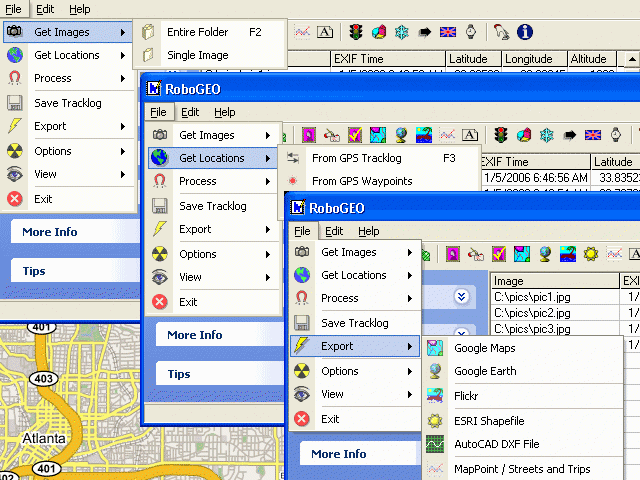Choose AutoCAD DXF File export option

tap(524, 444)
